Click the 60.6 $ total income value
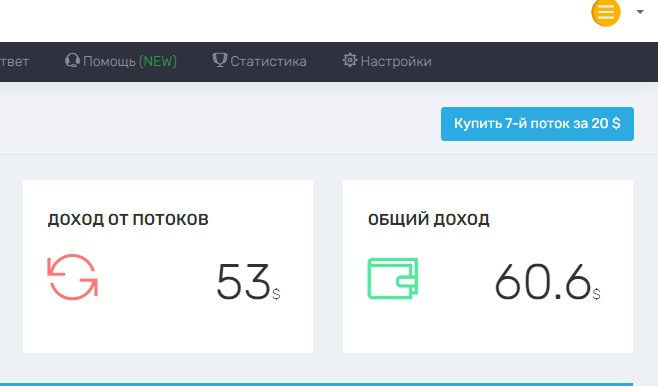658x386 pixels. pyautogui.click(x=548, y=282)
